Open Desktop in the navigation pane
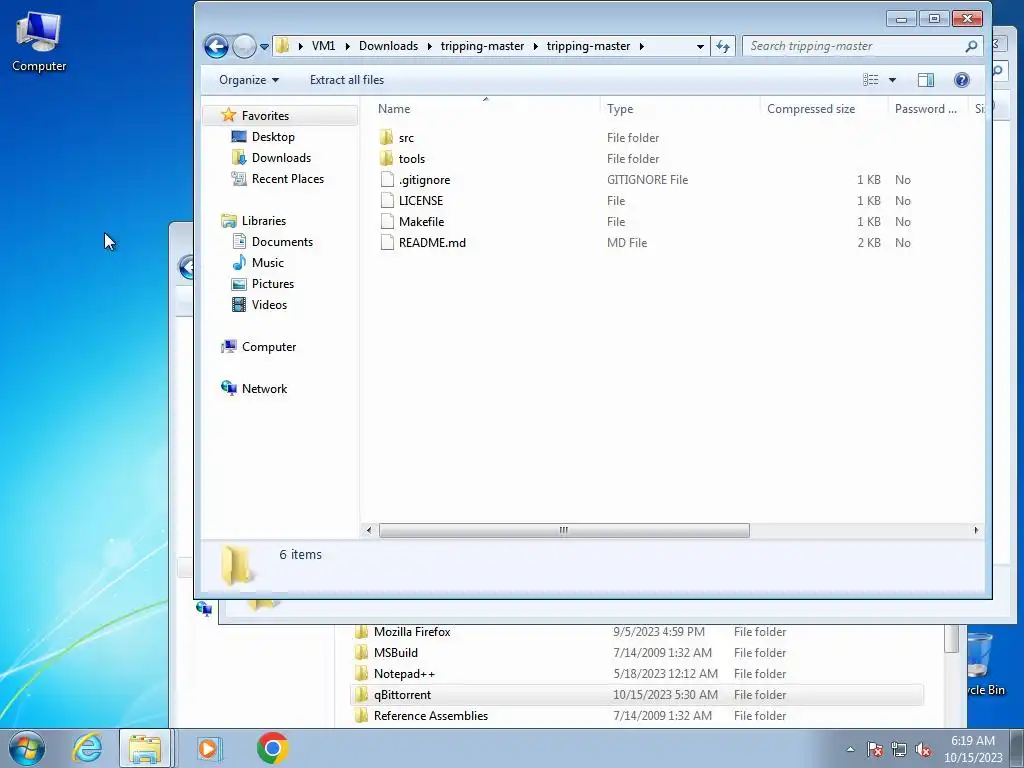1024x768 pixels. 273,136
